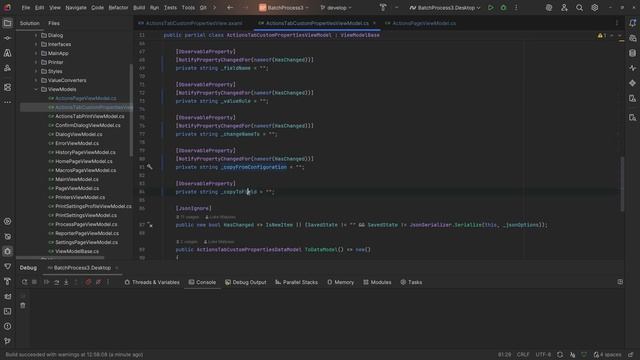Screen dimensions: 640x360
Task: Open the Modules tab
Action: click(377, 282)
